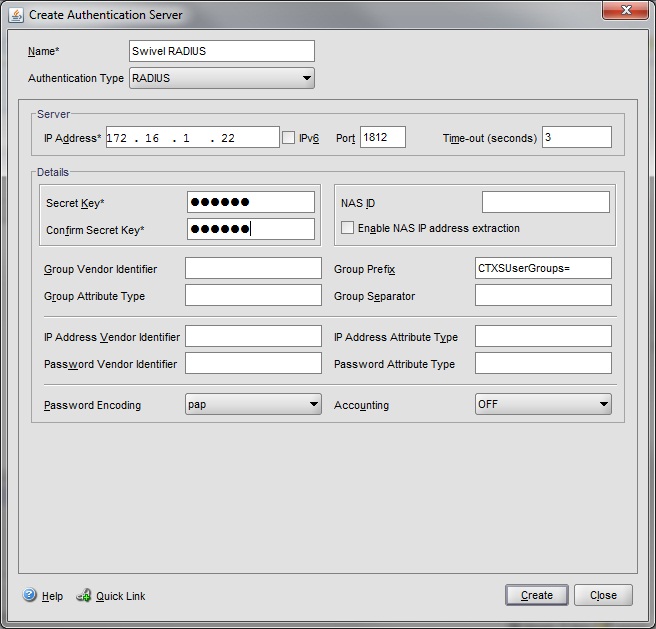The height and width of the screenshot is (629, 656).
Task: Open the Help link
Action: point(52,596)
